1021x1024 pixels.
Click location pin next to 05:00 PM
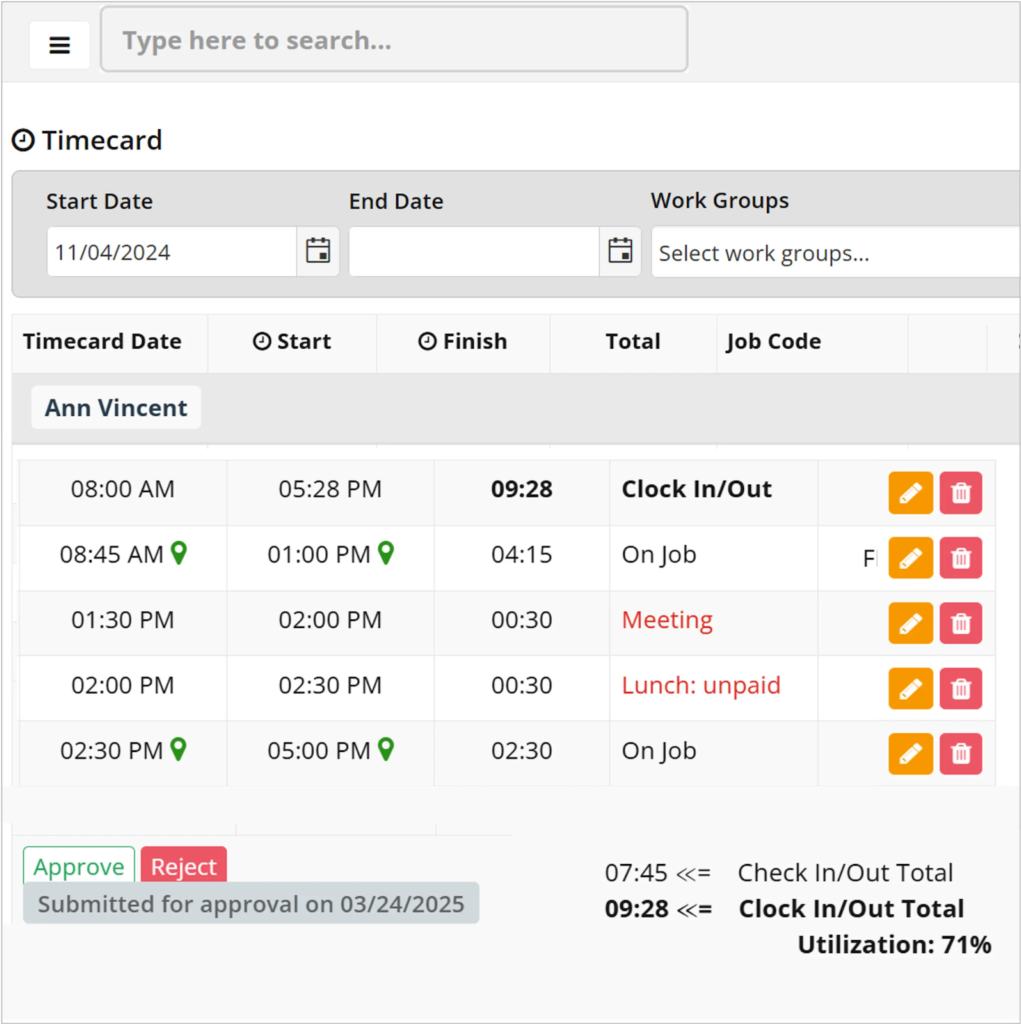[386, 749]
